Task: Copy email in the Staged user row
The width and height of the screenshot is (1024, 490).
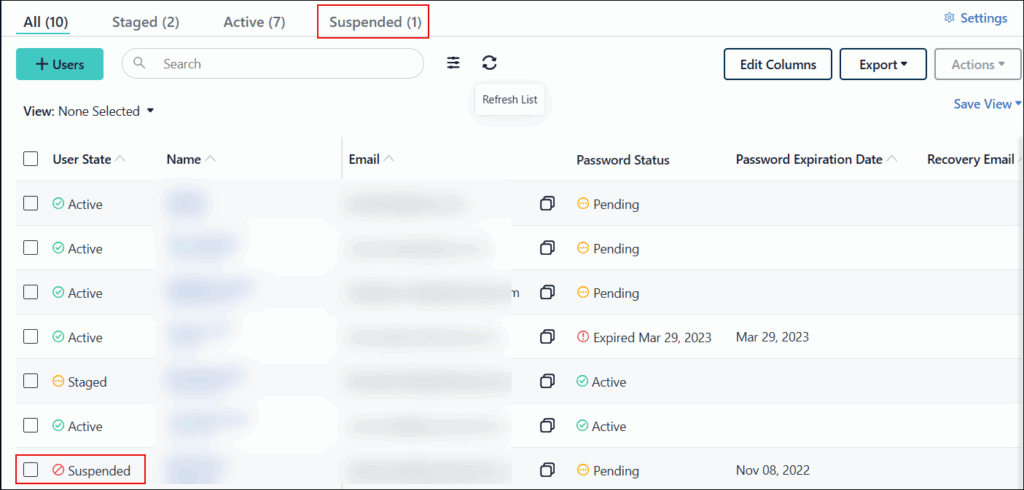Action: tap(547, 381)
